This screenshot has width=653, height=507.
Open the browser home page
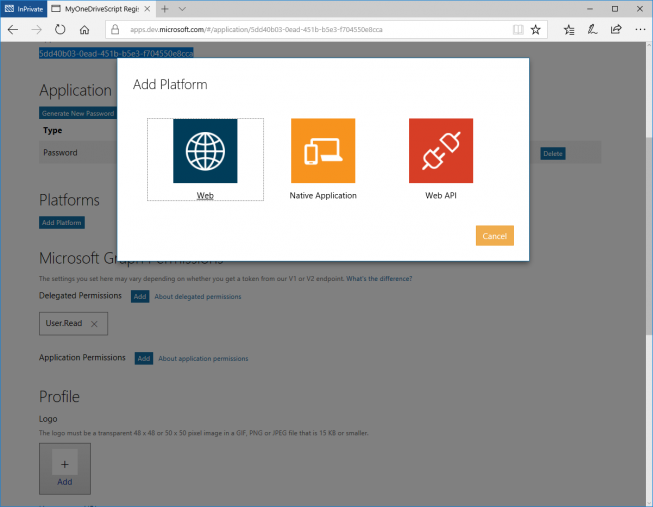coord(85,30)
